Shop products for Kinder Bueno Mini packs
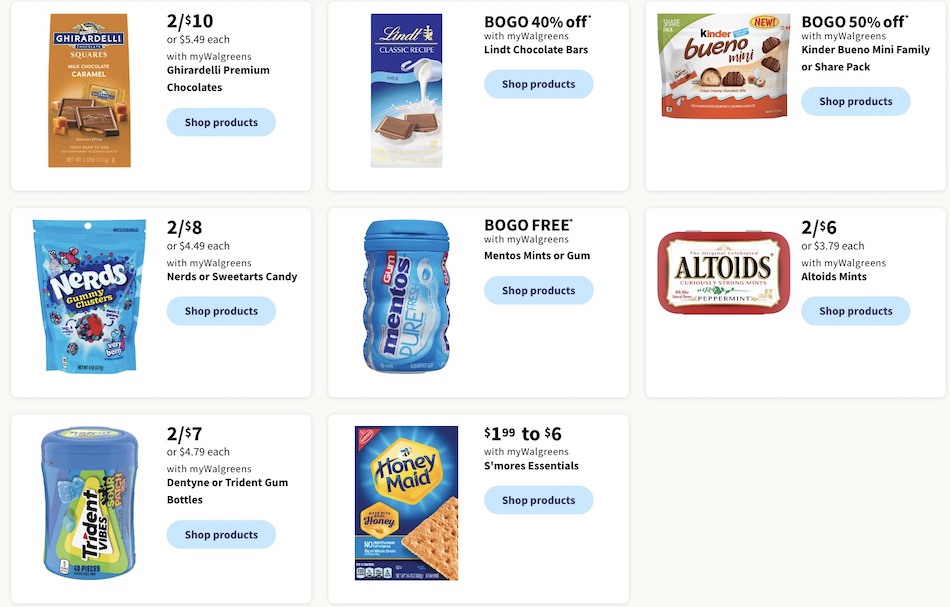 coord(855,101)
